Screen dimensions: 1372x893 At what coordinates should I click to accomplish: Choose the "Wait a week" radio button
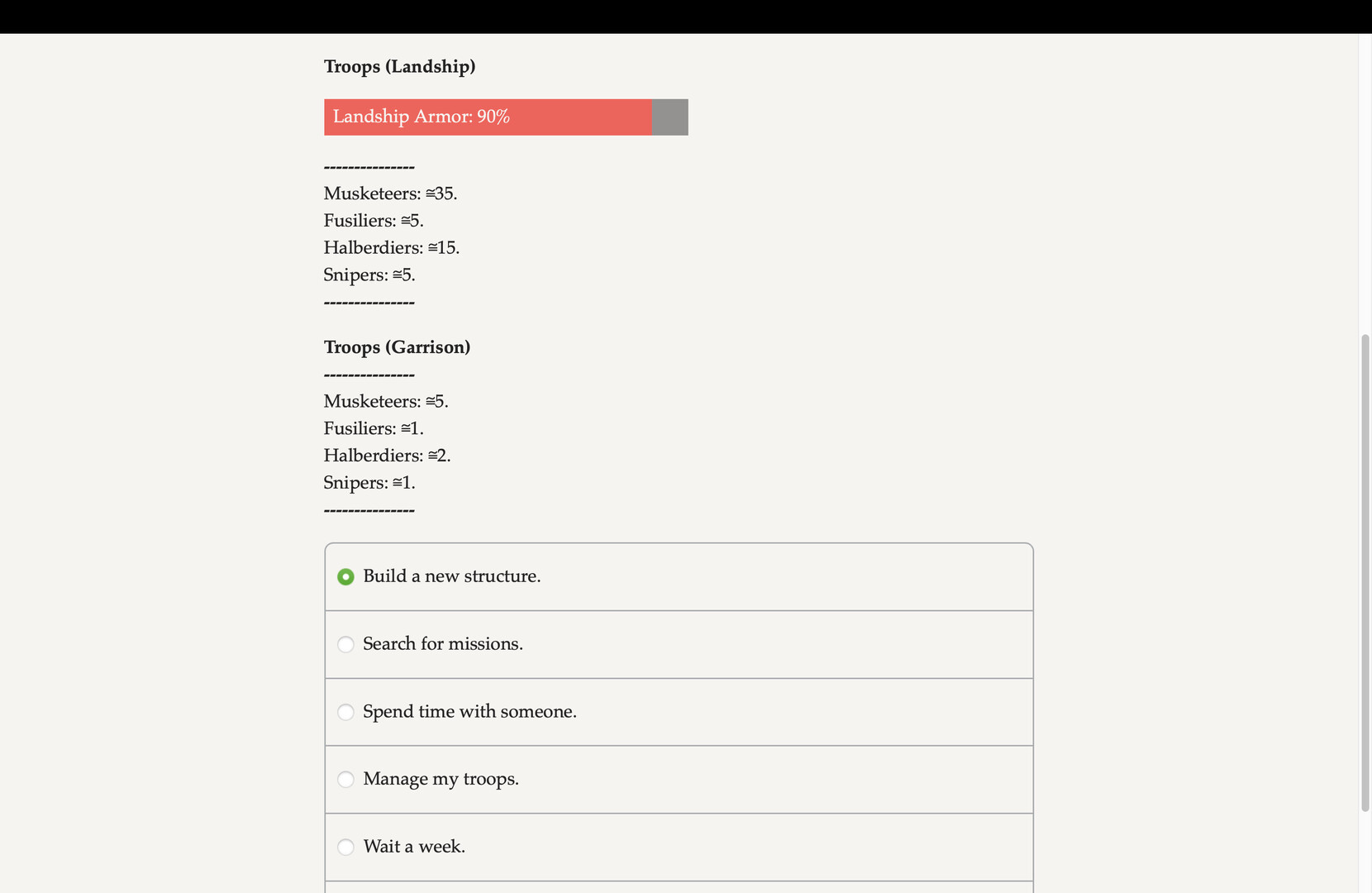coord(345,847)
